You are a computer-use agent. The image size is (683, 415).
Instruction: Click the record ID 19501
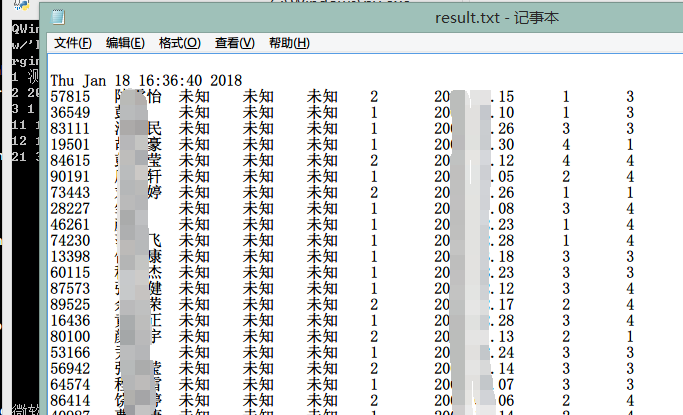pos(70,145)
